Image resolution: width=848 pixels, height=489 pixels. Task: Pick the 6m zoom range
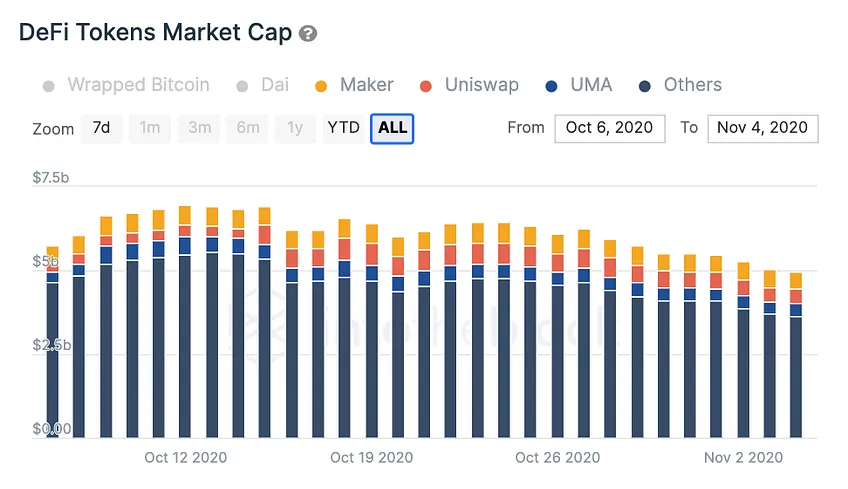pos(248,128)
